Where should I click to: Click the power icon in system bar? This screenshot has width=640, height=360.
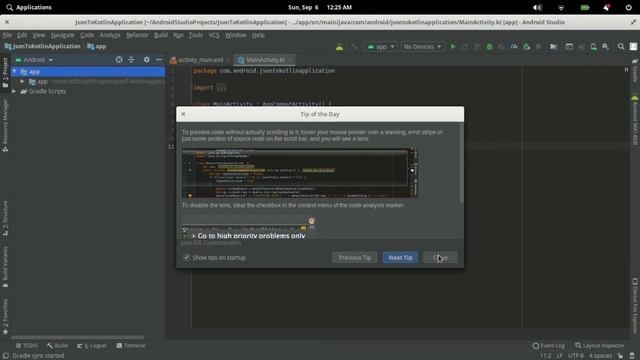[x=629, y=7]
